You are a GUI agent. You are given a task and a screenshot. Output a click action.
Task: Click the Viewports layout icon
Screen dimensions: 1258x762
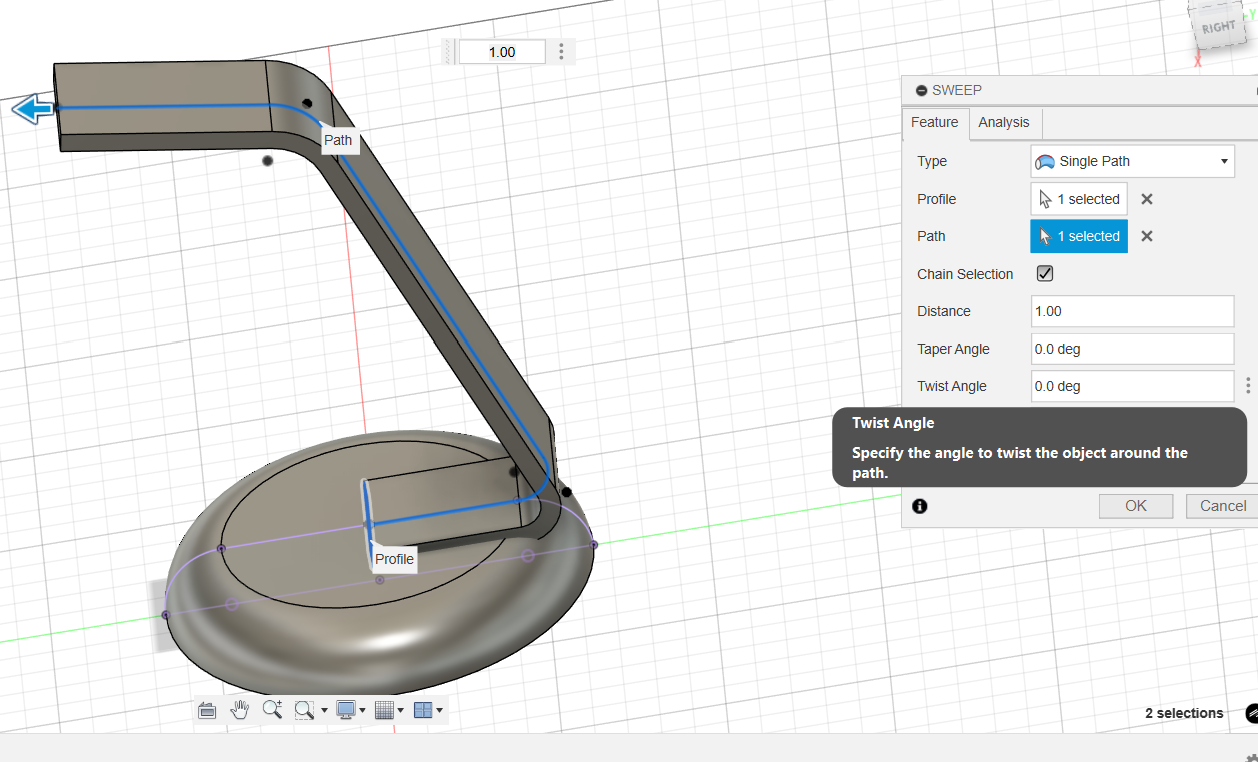[423, 710]
